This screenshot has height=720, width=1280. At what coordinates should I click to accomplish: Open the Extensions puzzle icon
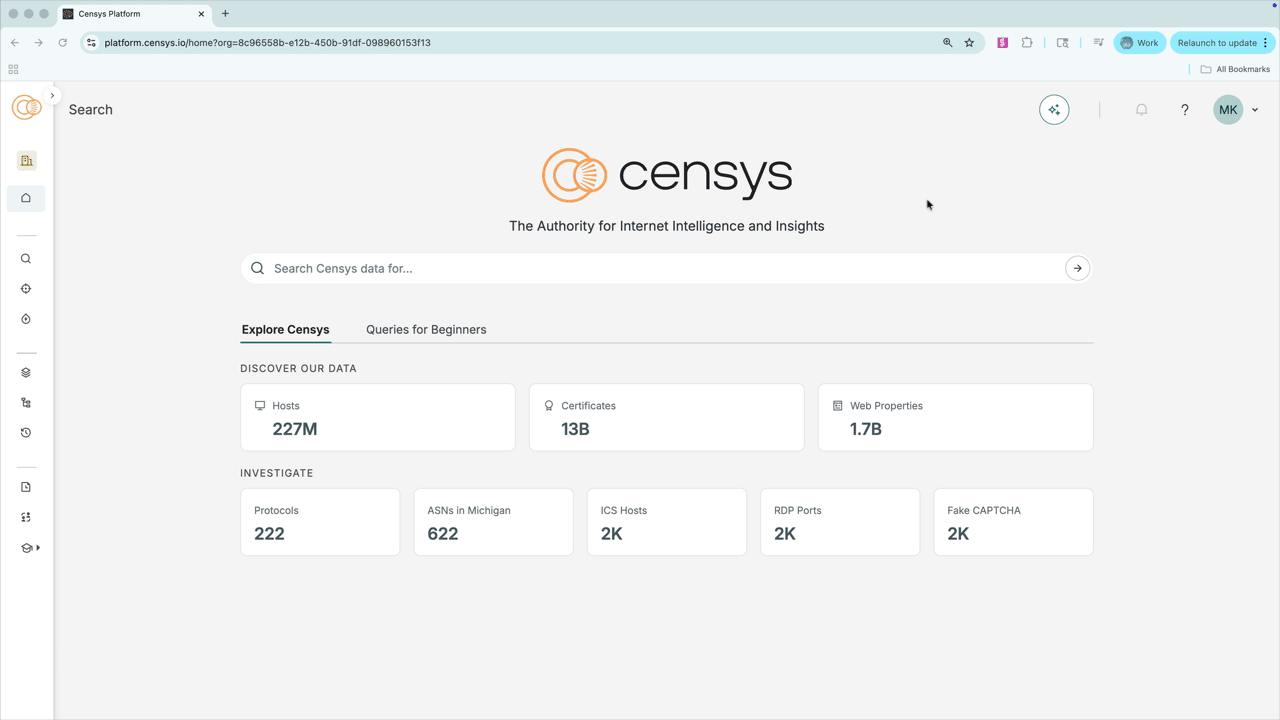(1027, 43)
